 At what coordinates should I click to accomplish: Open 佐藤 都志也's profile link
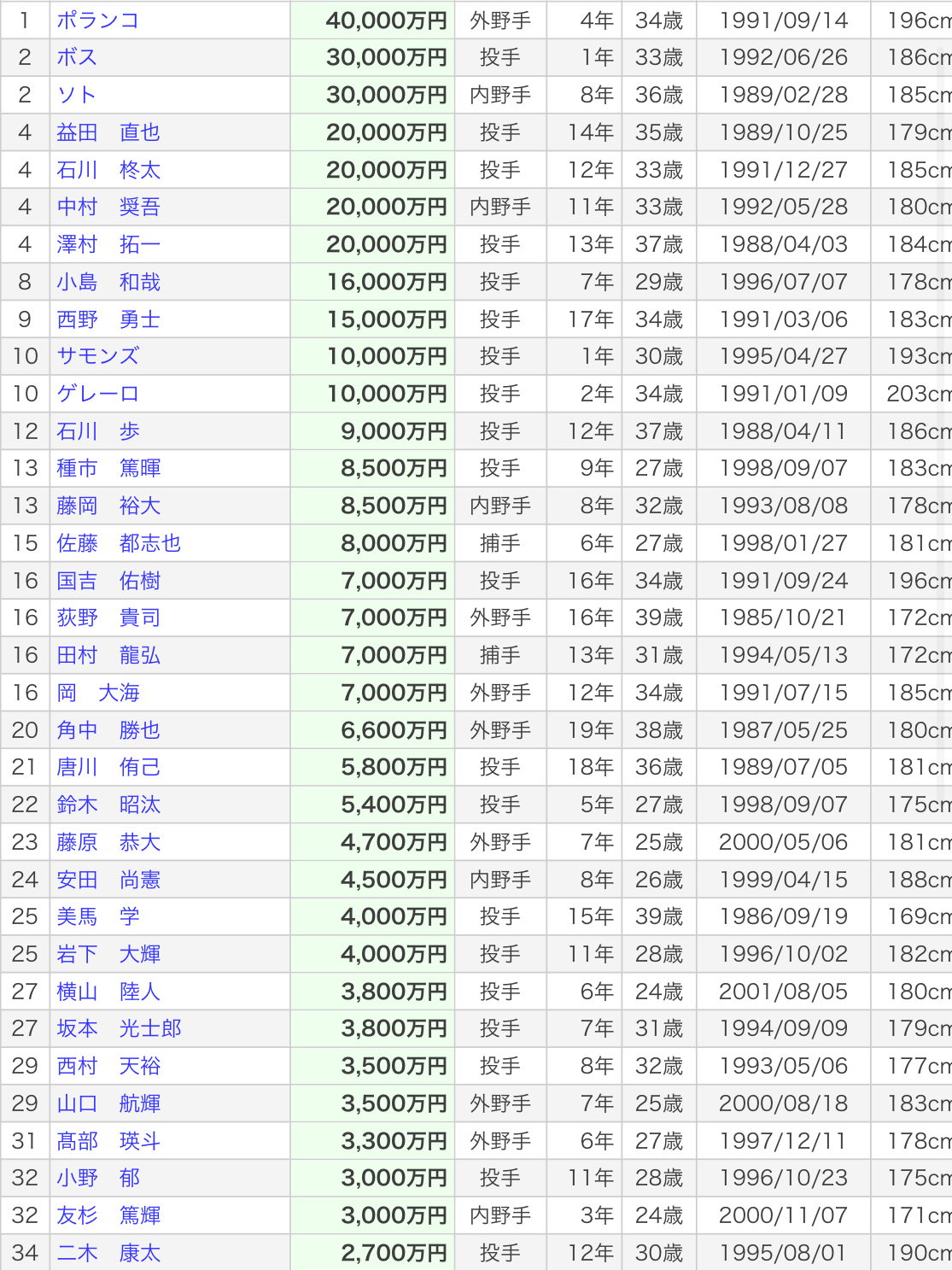click(x=119, y=543)
